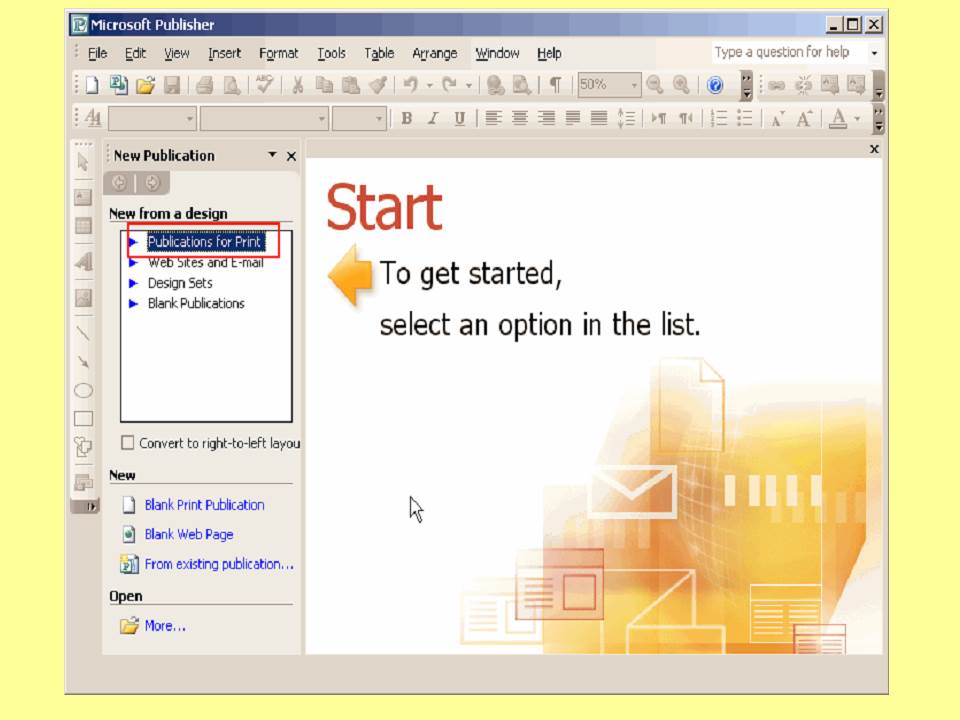The width and height of the screenshot is (960, 720).
Task: Open the Edit menu
Action: pyautogui.click(x=135, y=54)
